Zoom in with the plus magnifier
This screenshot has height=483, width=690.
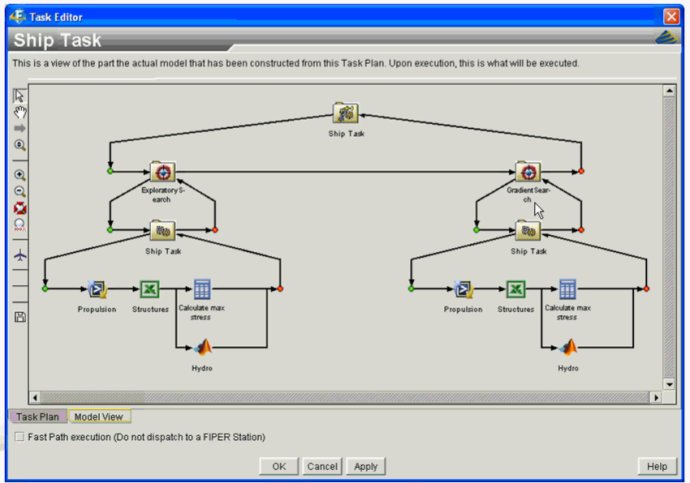click(x=20, y=175)
